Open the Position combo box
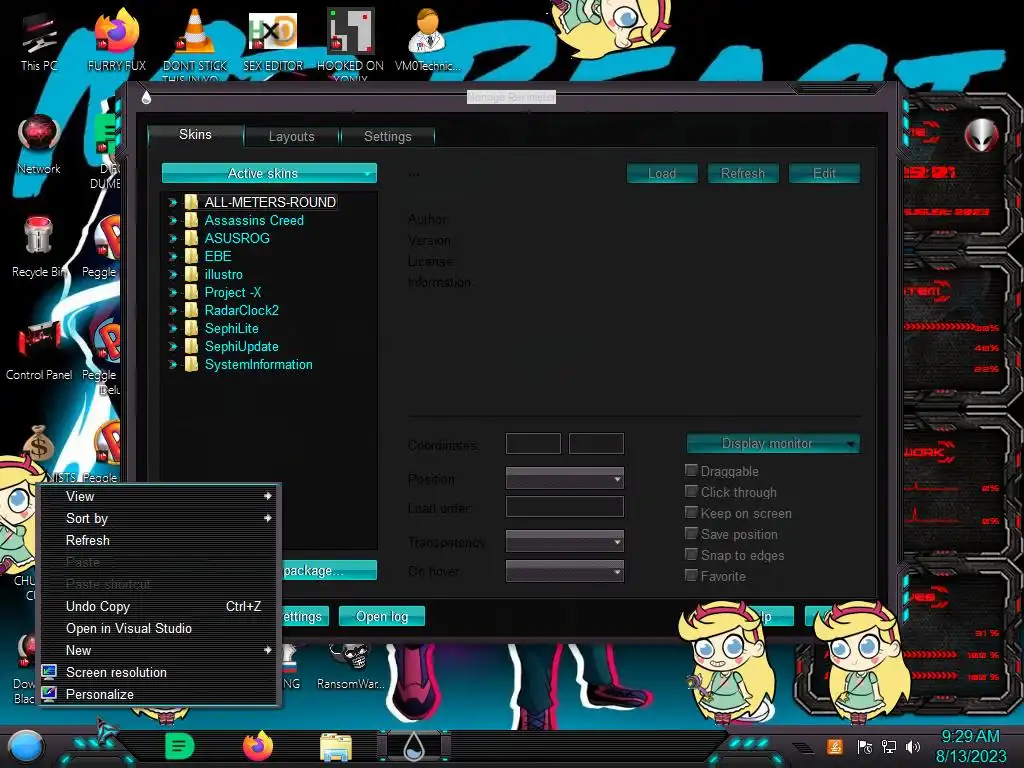1024x768 pixels. tap(565, 478)
